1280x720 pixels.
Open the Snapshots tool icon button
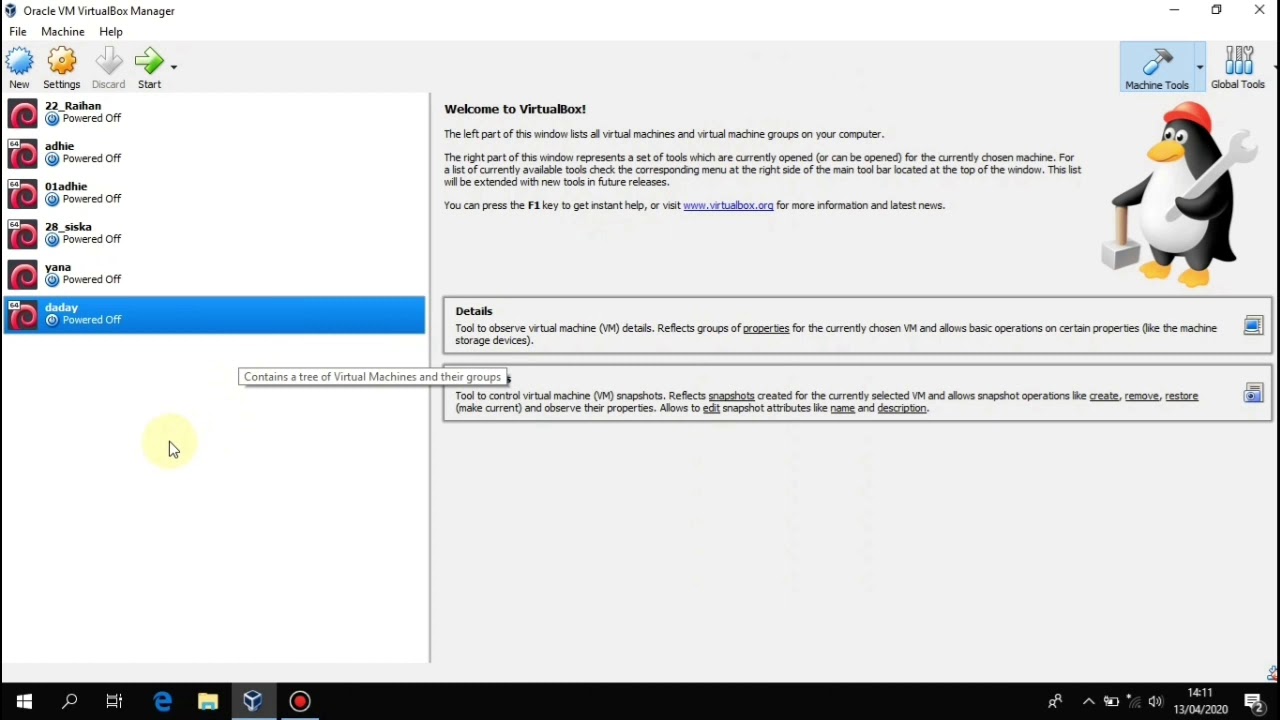[1253, 393]
